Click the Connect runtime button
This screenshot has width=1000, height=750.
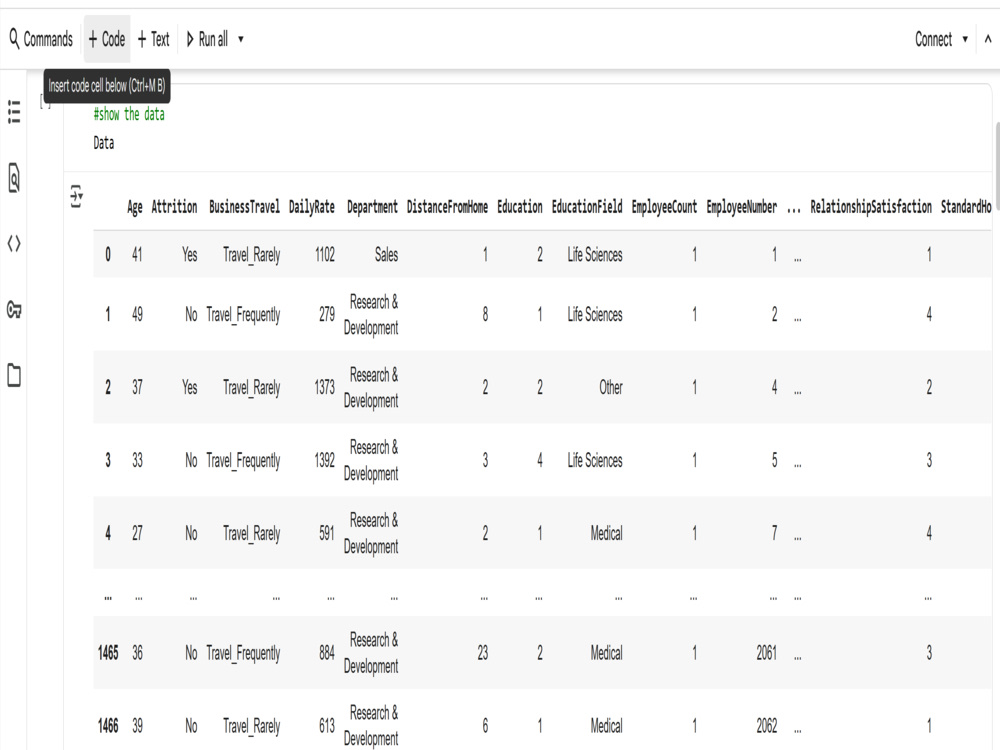click(x=933, y=40)
